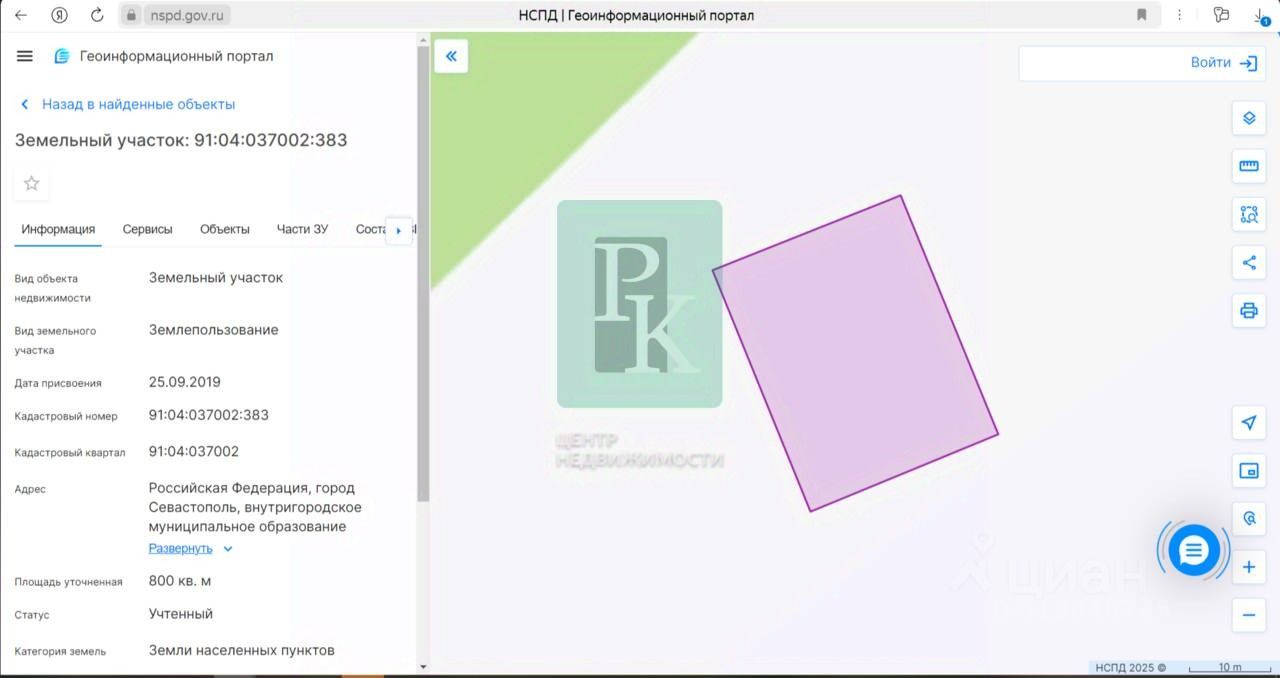Open the Yandex home button
Viewport: 1280px width, 678px height.
[60, 15]
